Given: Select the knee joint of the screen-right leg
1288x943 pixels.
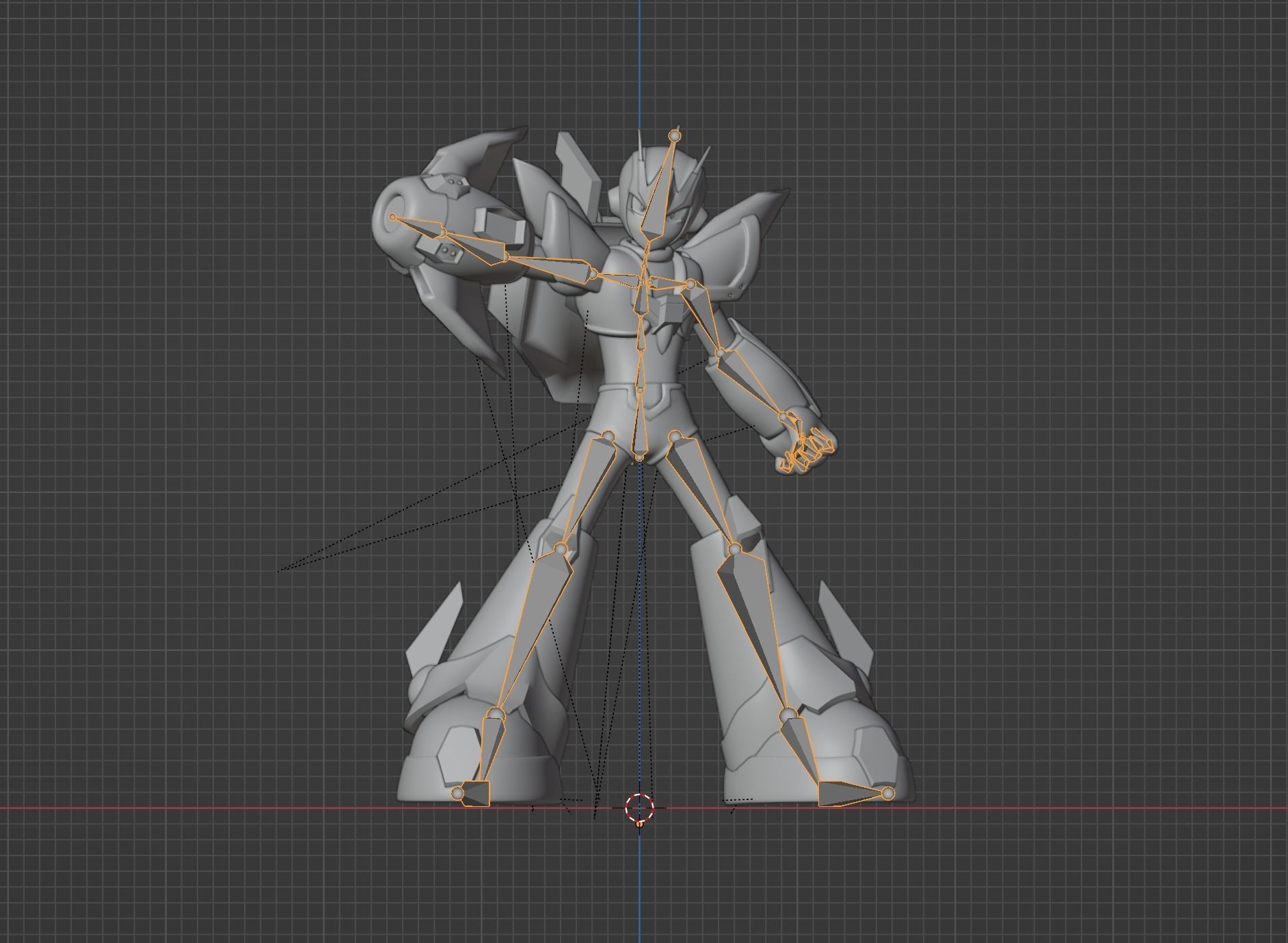Looking at the screenshot, I should pyautogui.click(x=734, y=549).
